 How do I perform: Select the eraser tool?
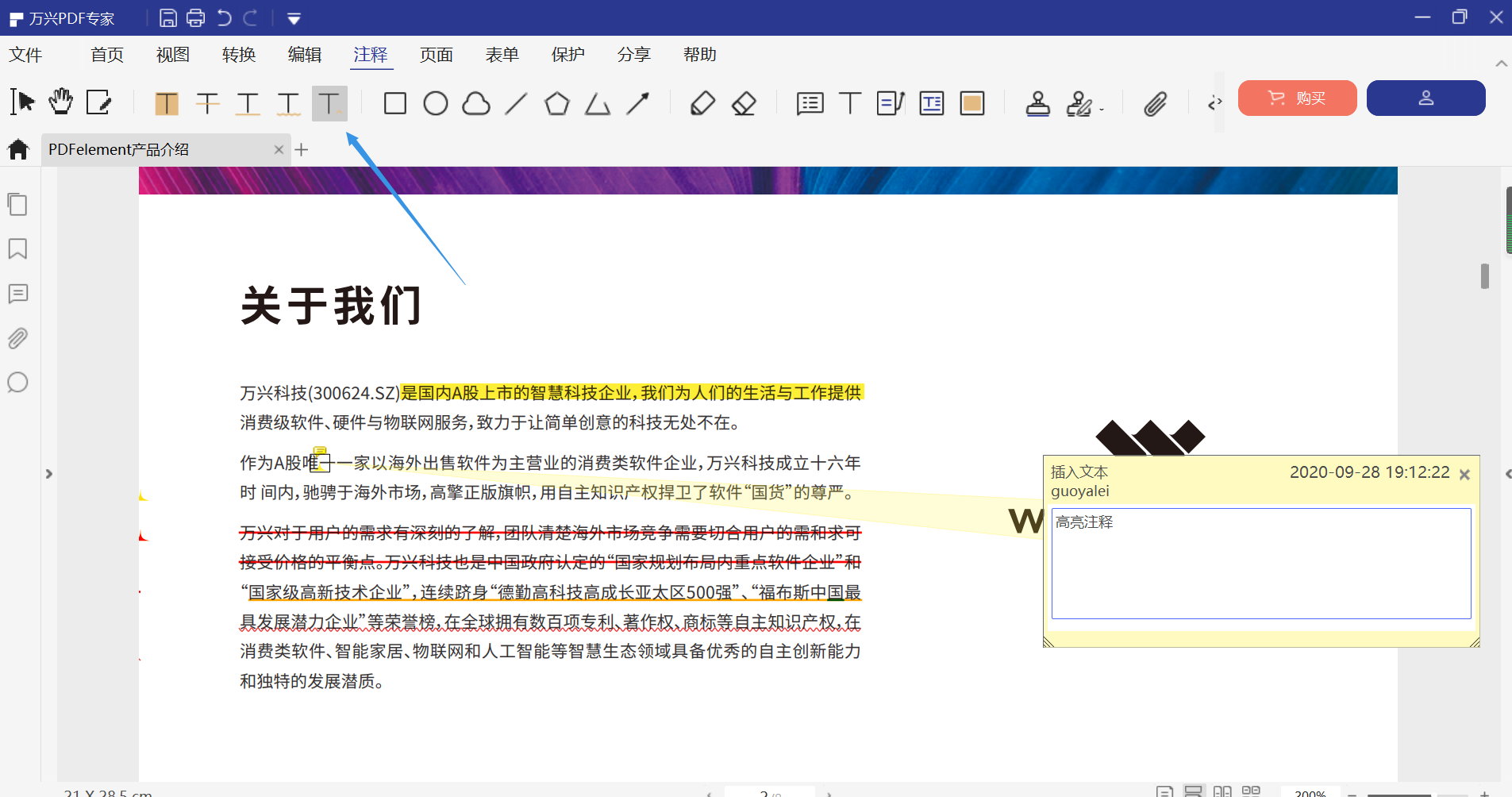pos(744,103)
